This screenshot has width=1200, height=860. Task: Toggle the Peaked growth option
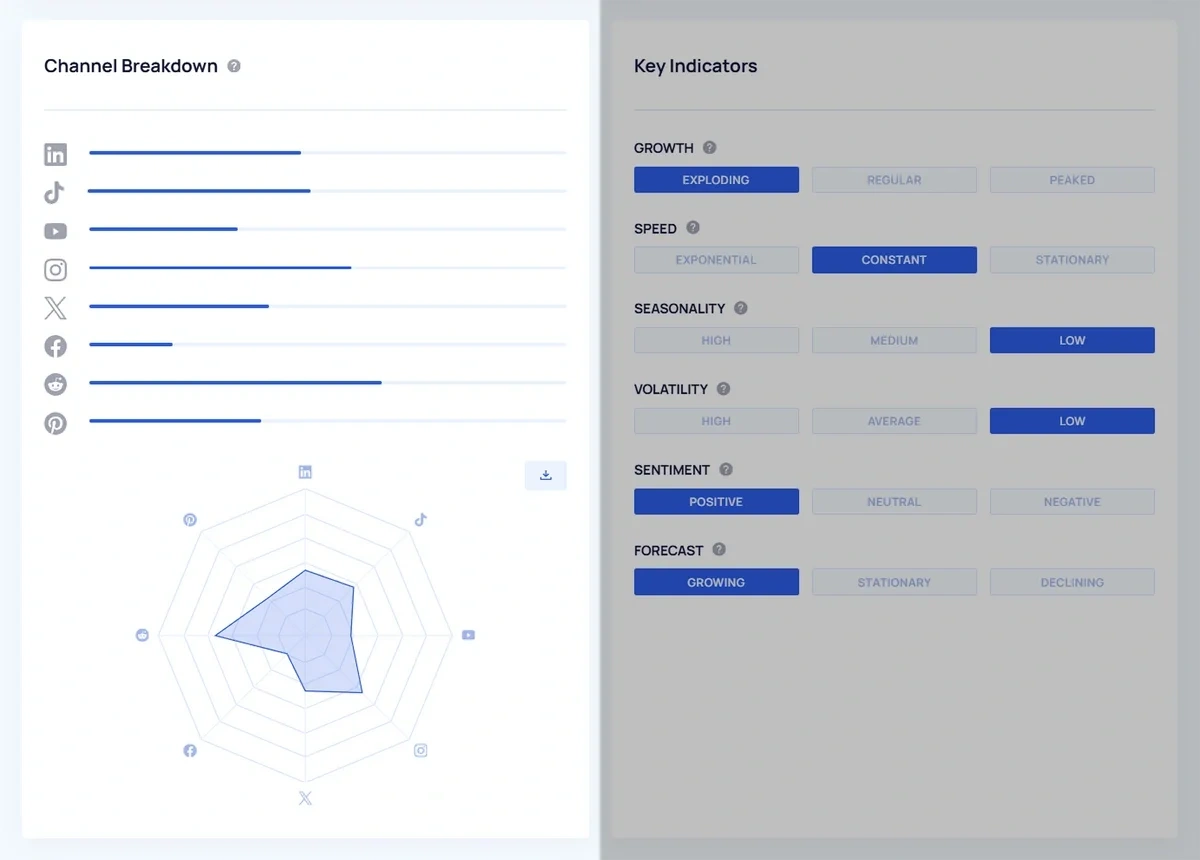(1071, 179)
